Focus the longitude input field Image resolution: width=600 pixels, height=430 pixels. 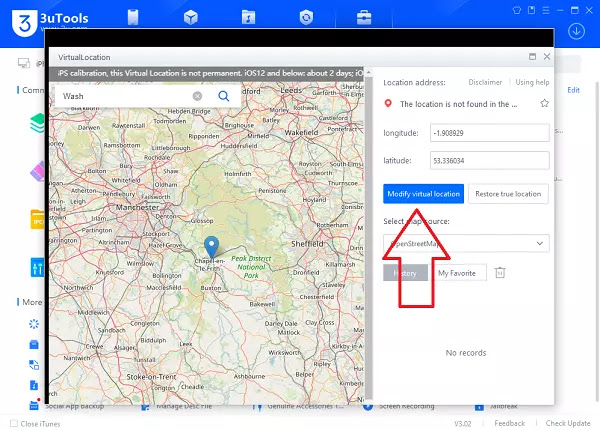click(489, 133)
